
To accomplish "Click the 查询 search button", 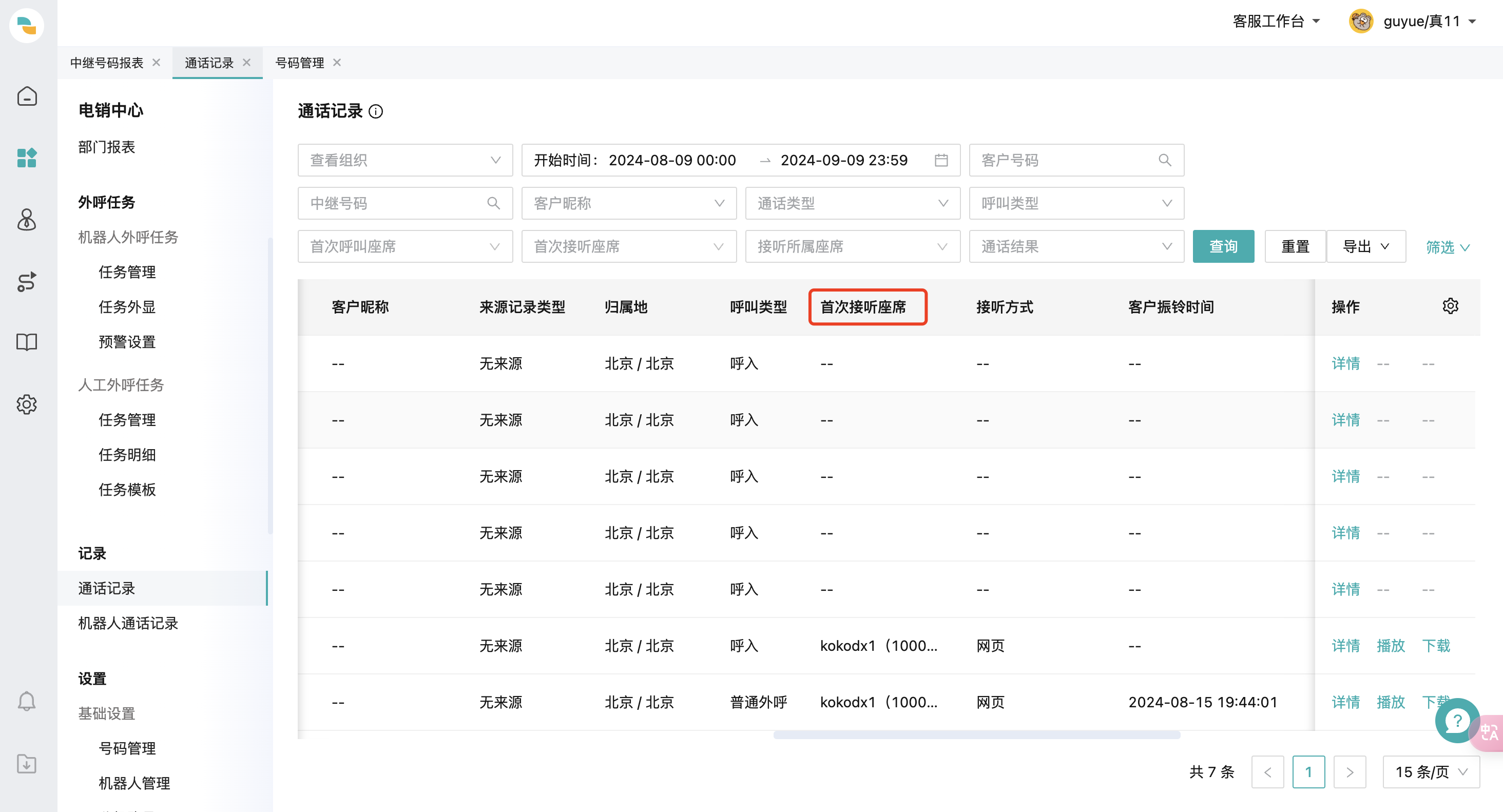I will [x=1224, y=247].
